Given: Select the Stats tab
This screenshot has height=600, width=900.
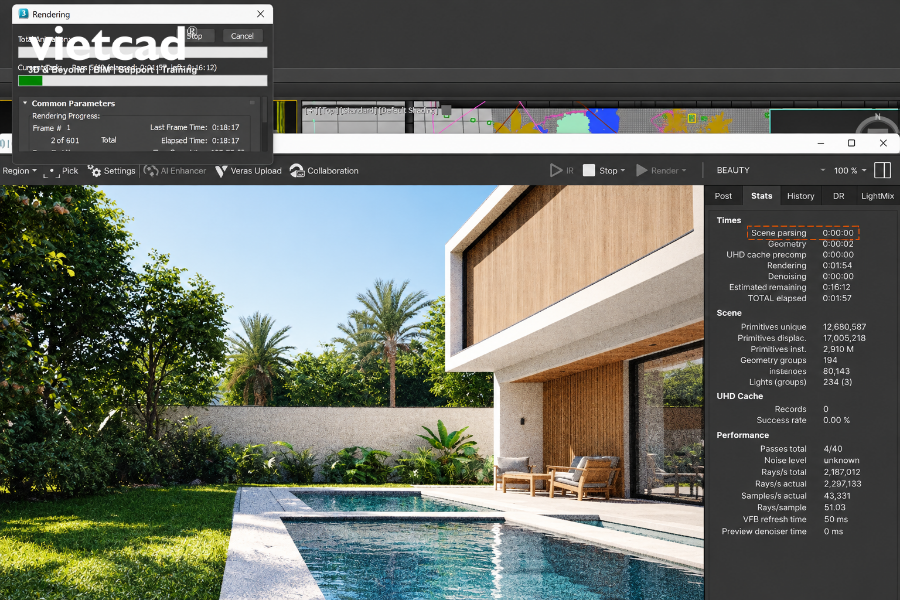Looking at the screenshot, I should (762, 196).
